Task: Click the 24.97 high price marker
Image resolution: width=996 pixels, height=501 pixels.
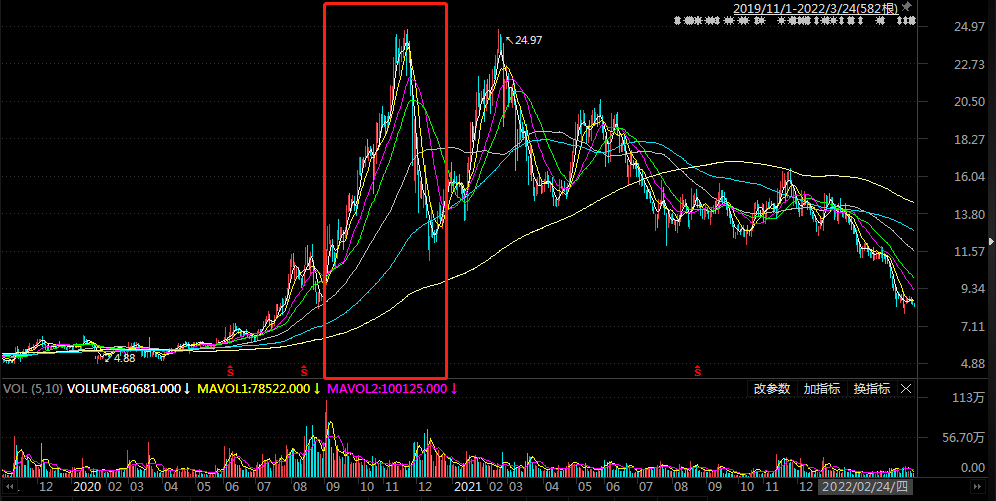Action: (x=528, y=41)
